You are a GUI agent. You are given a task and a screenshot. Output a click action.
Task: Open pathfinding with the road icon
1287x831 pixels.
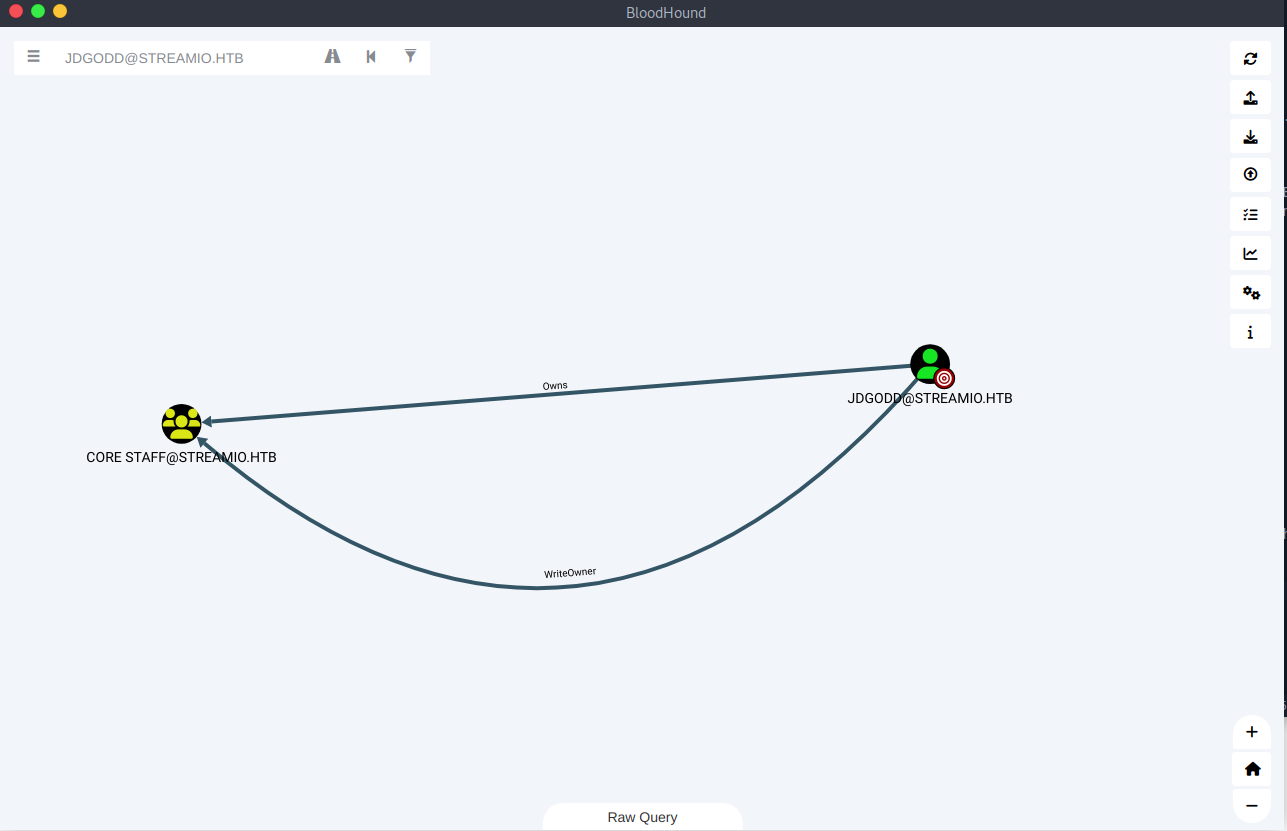333,57
